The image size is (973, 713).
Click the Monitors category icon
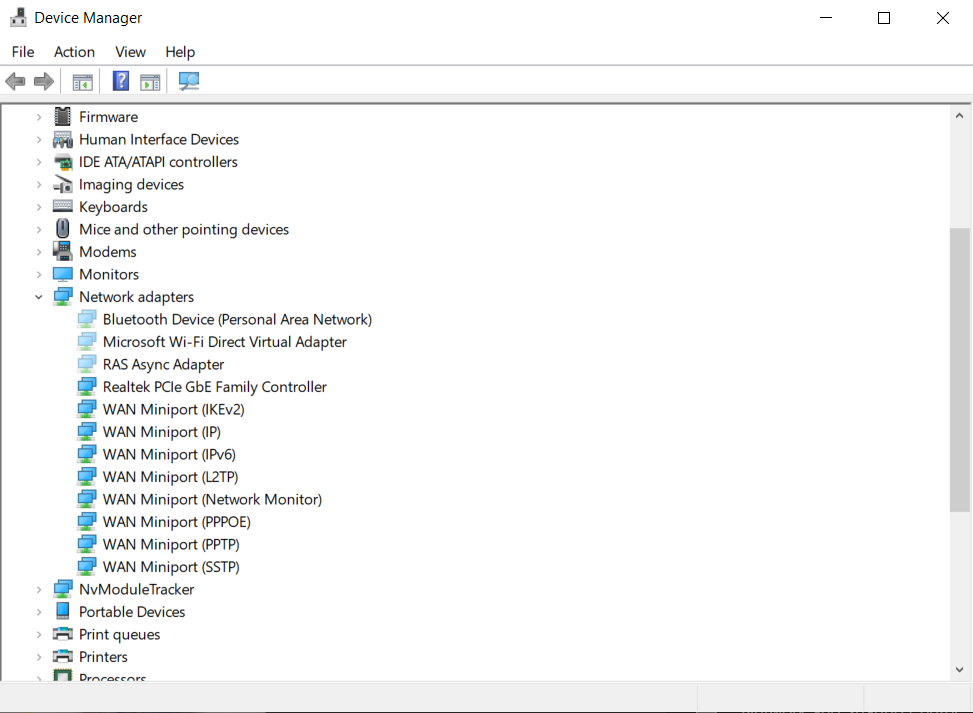click(x=63, y=274)
